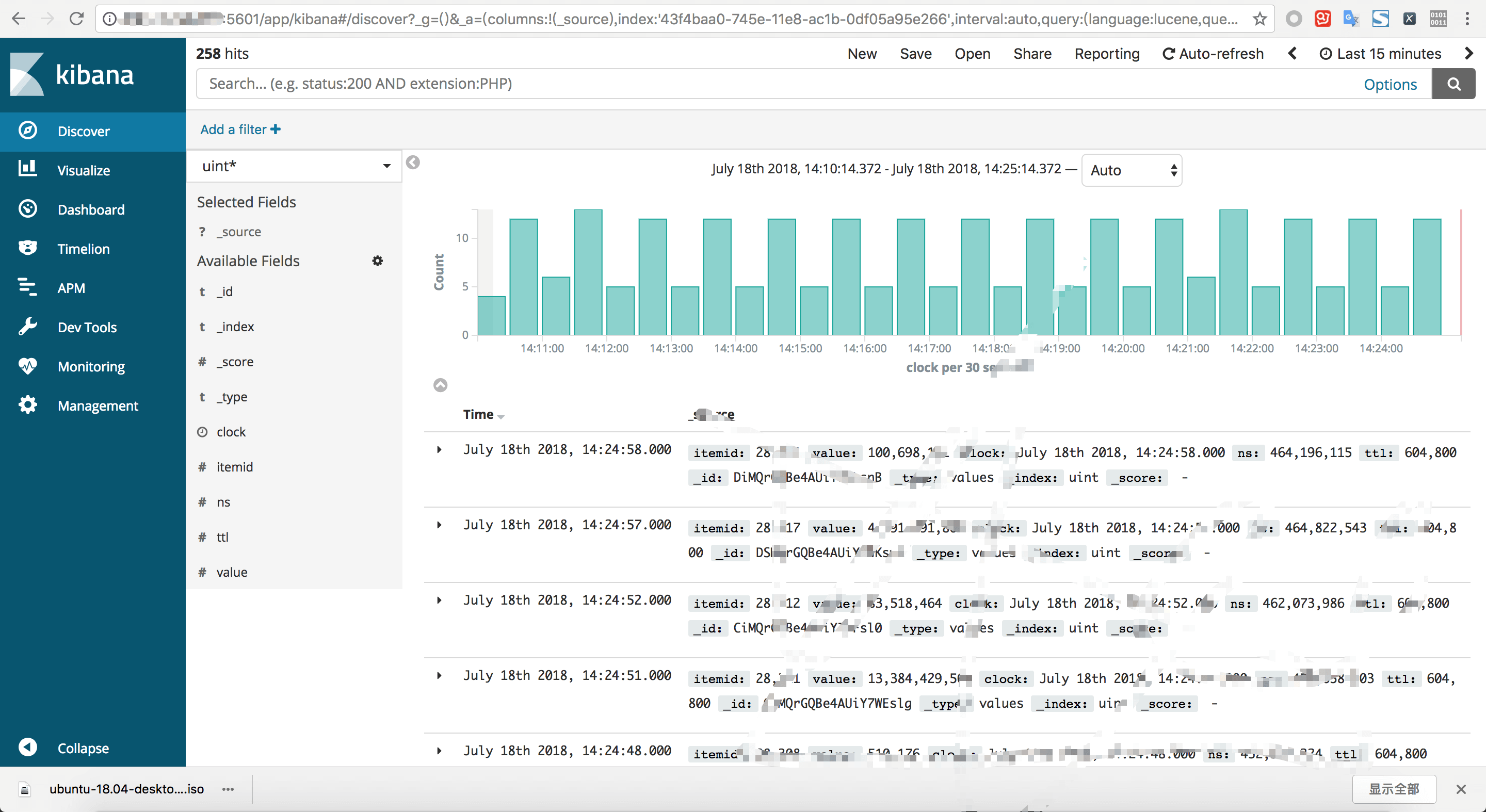The image size is (1486, 812).
Task: Open the Dashboard gauge icon
Action: point(27,209)
